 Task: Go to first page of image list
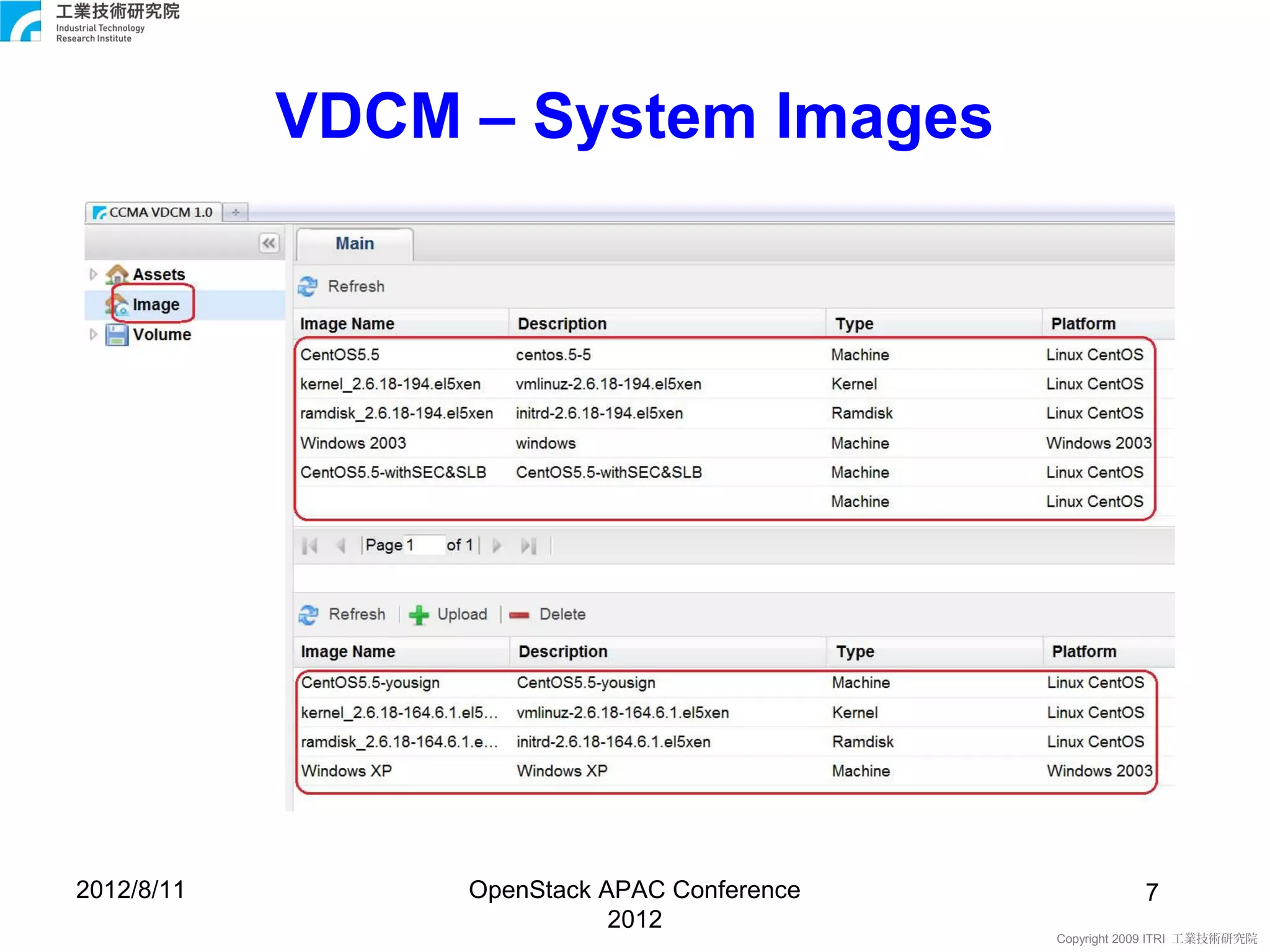(x=309, y=545)
